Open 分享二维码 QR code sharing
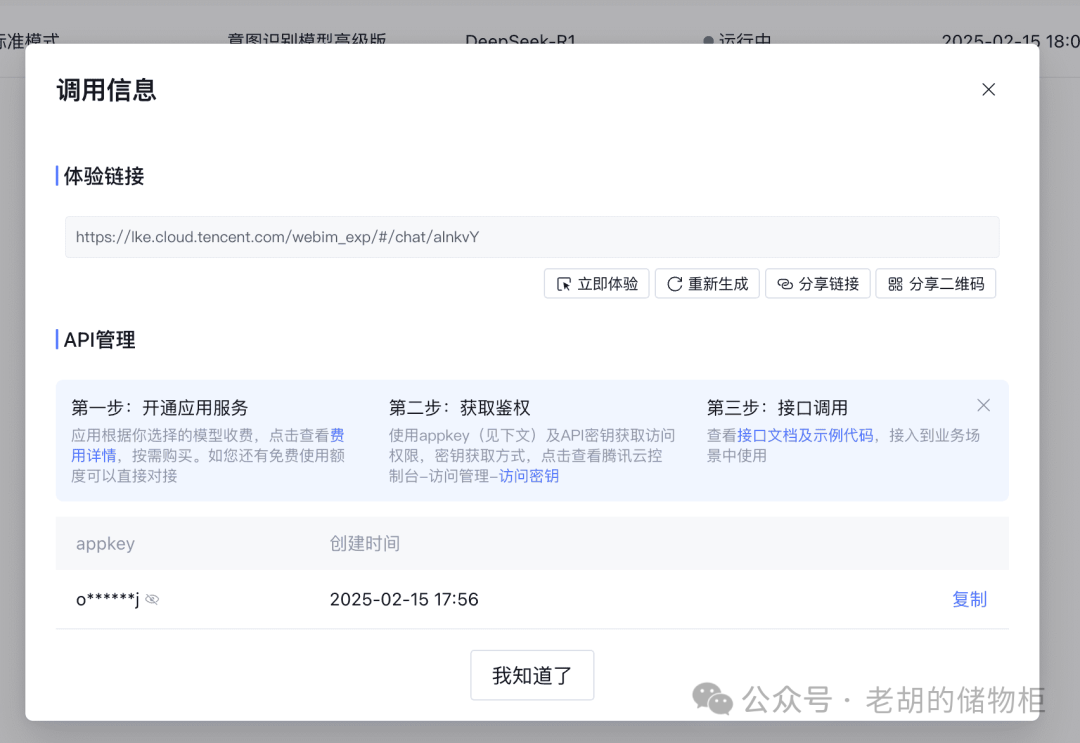The height and width of the screenshot is (743, 1080). (x=935, y=284)
